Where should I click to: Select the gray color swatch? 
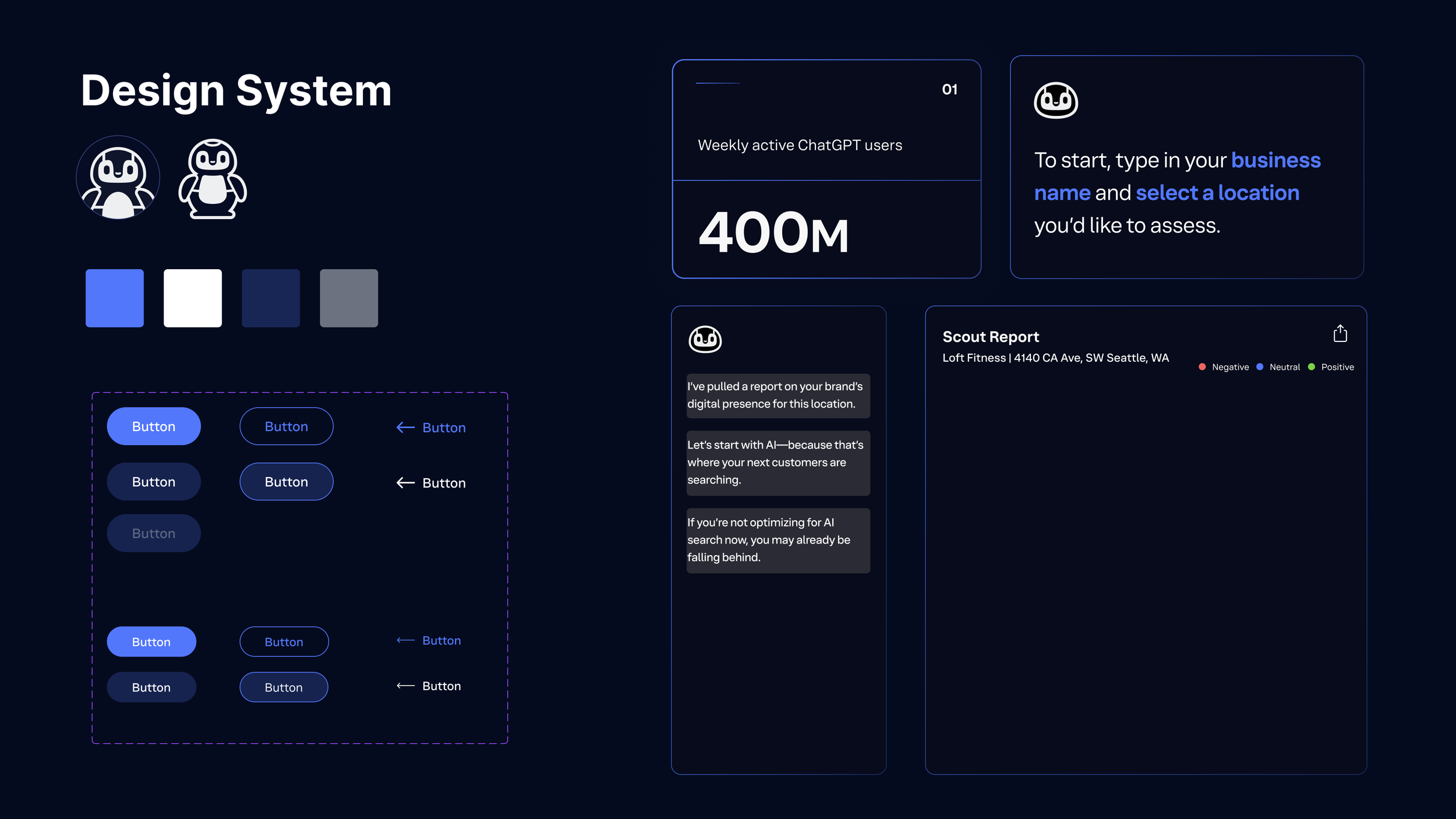349,298
